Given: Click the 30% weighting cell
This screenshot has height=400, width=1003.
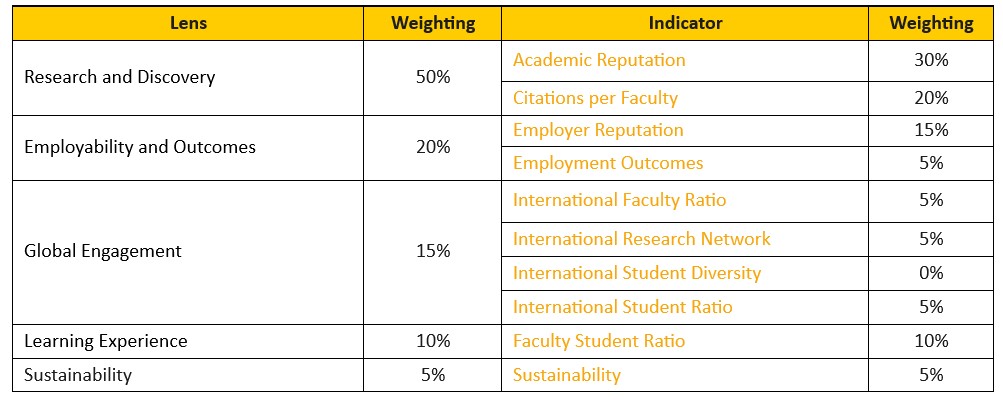Looking at the screenshot, I should point(931,60).
